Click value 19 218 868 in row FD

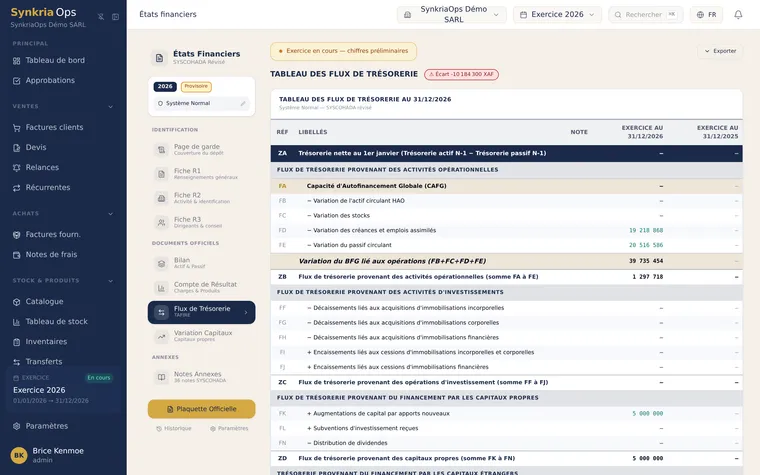tap(646, 230)
